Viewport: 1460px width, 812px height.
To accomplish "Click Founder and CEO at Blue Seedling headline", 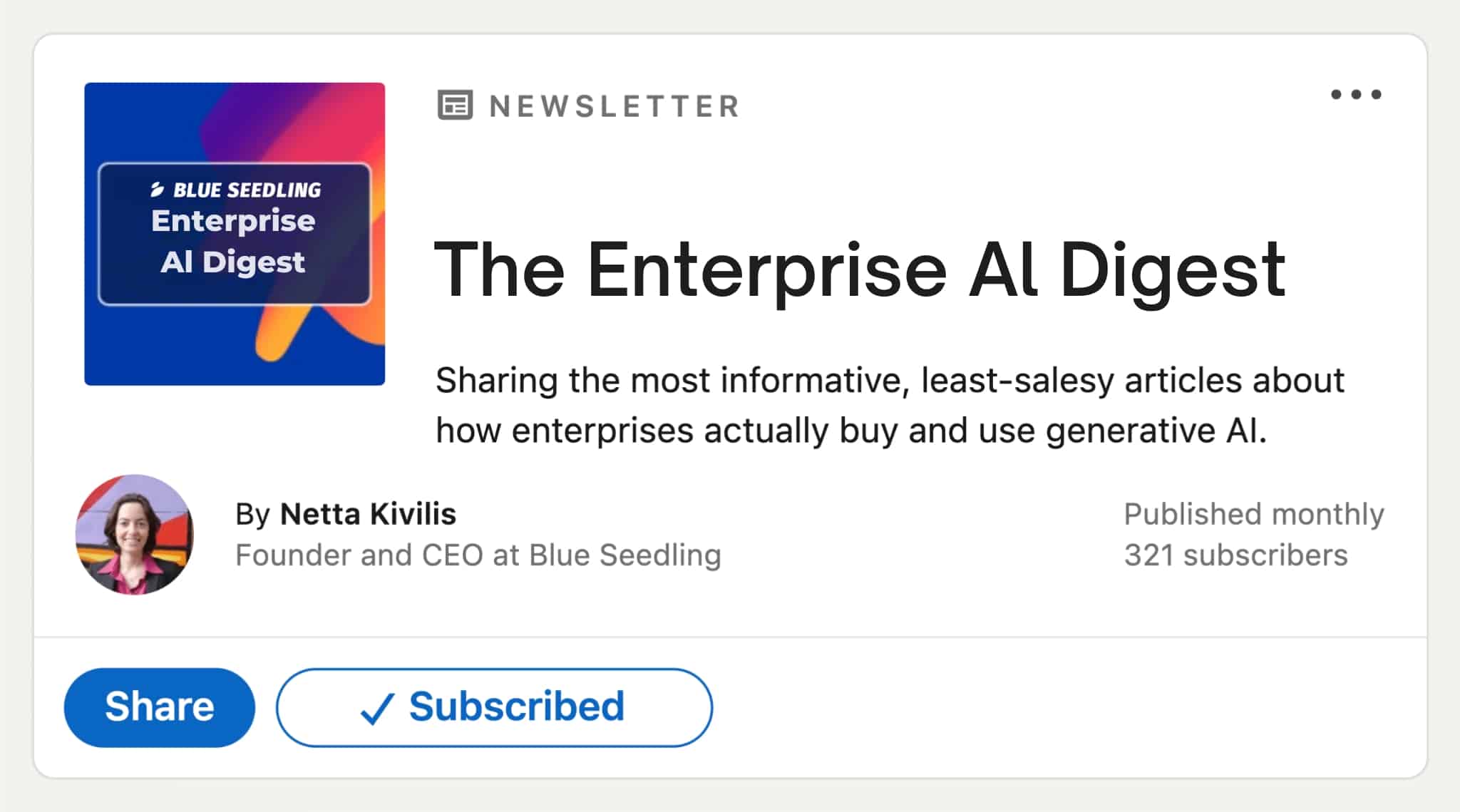I will click(x=478, y=555).
